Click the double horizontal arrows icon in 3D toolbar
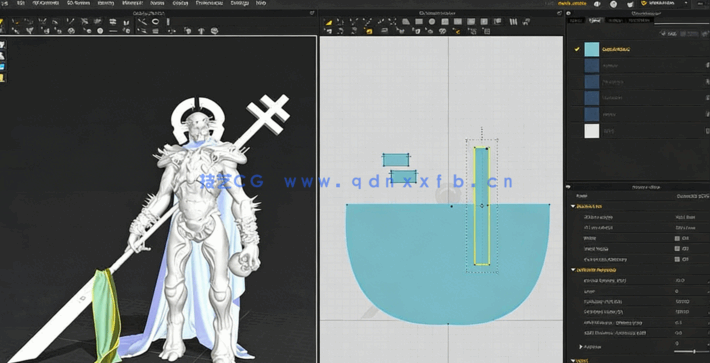 pyautogui.click(x=113, y=21)
